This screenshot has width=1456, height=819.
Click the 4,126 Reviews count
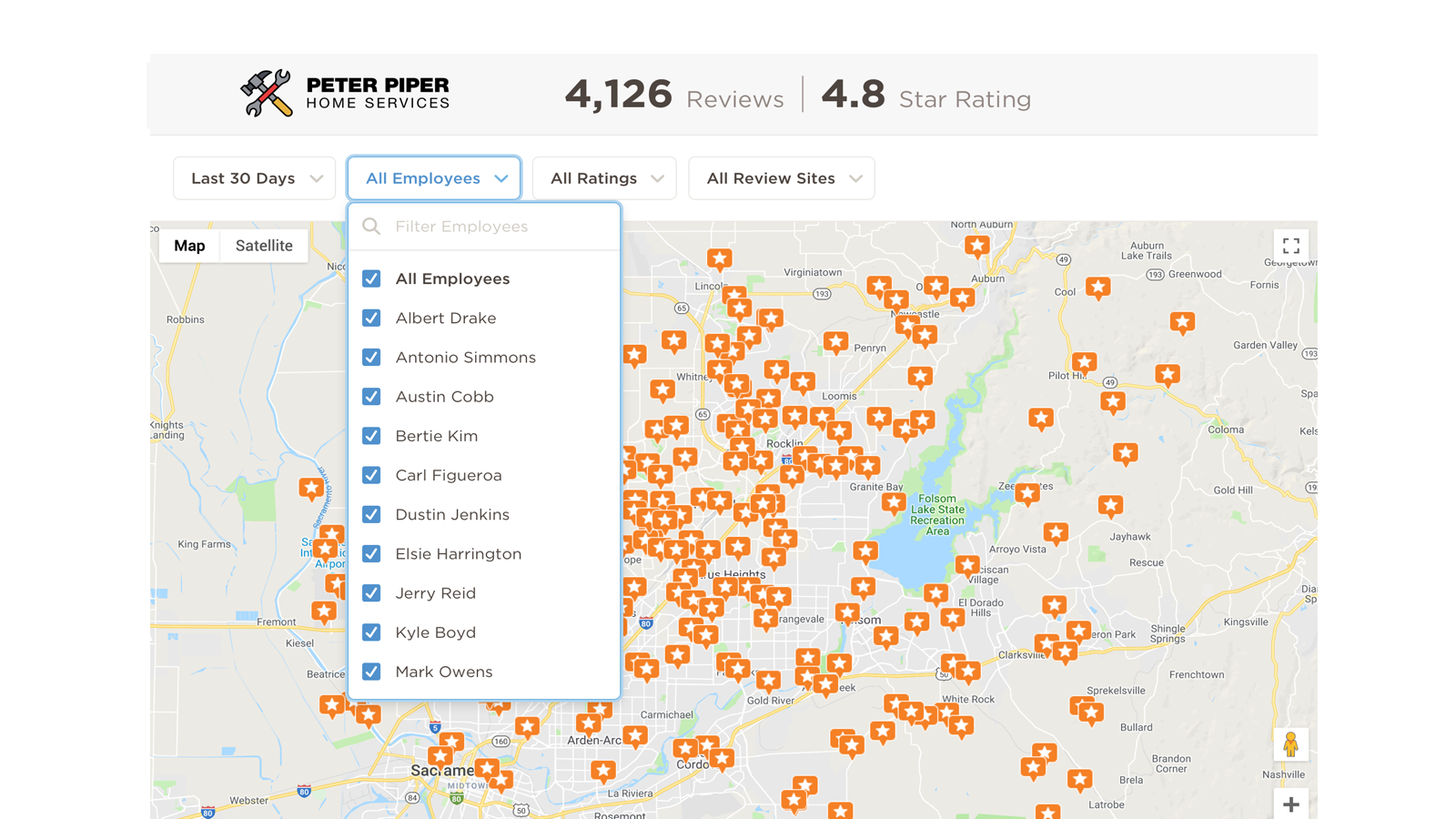[x=674, y=95]
